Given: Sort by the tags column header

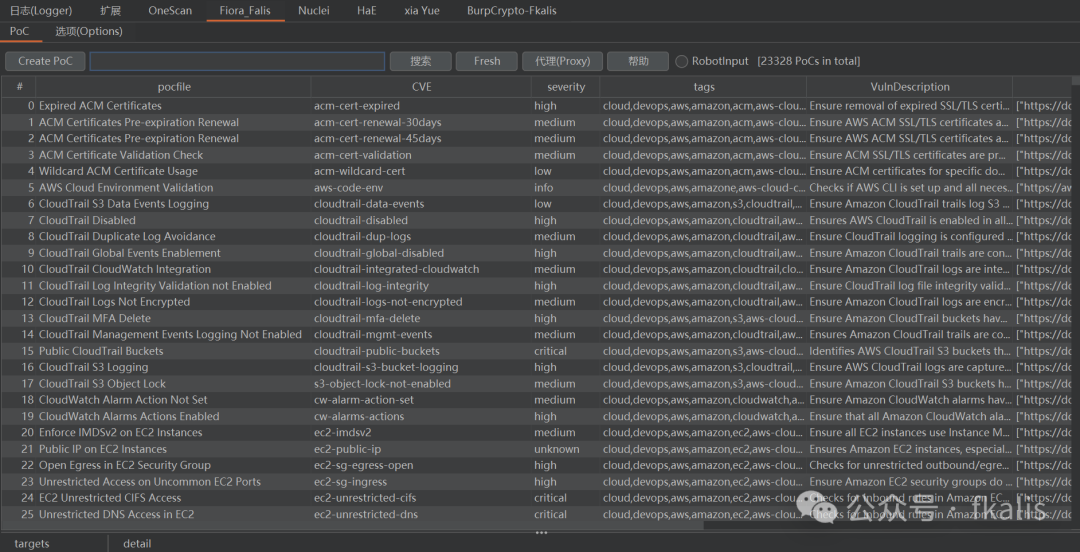Looking at the screenshot, I should point(703,87).
